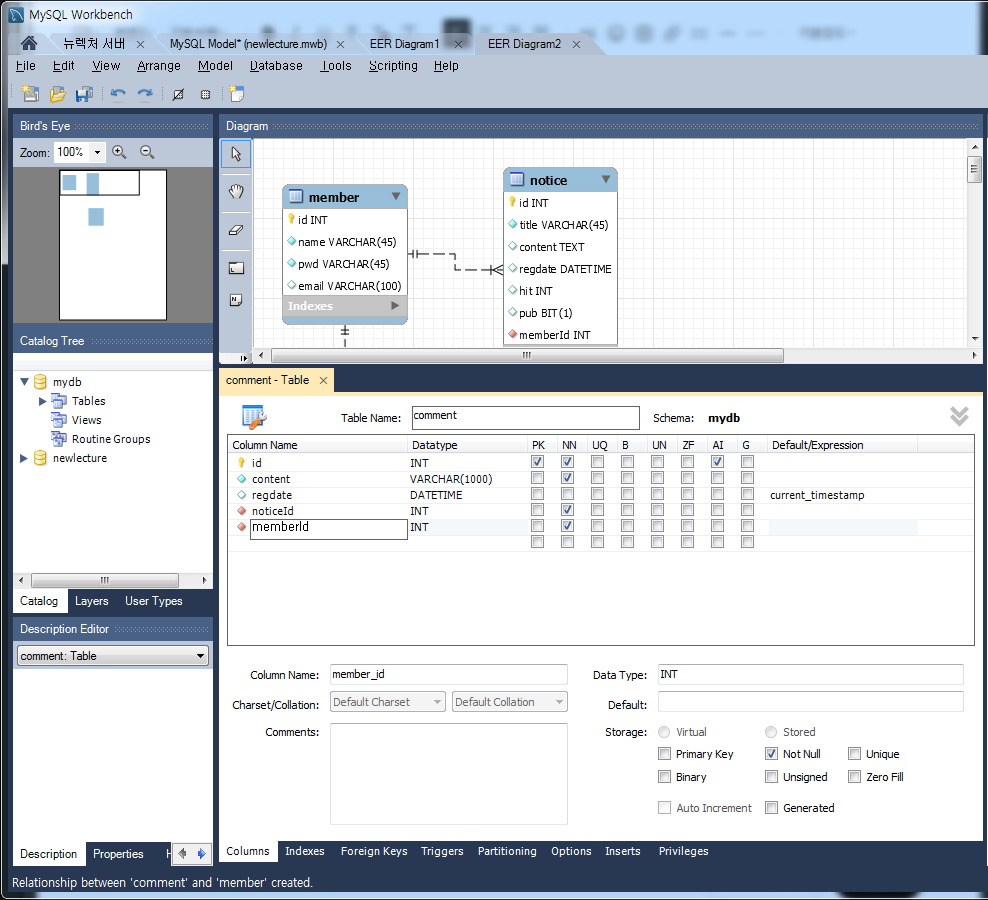Click the Table Name input field
Viewport: 988px width, 900px height.
526,417
